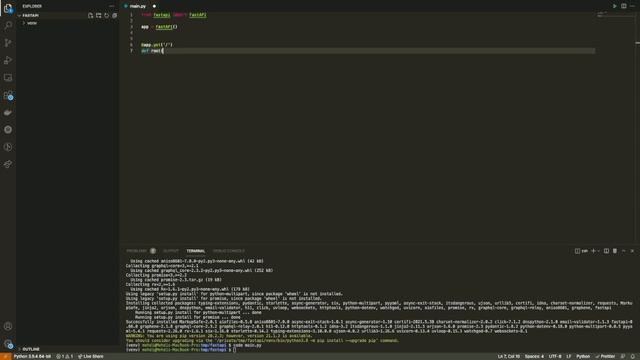Split the editor to the right
Image resolution: width=640 pixels, height=360 pixels.
tap(624, 6)
